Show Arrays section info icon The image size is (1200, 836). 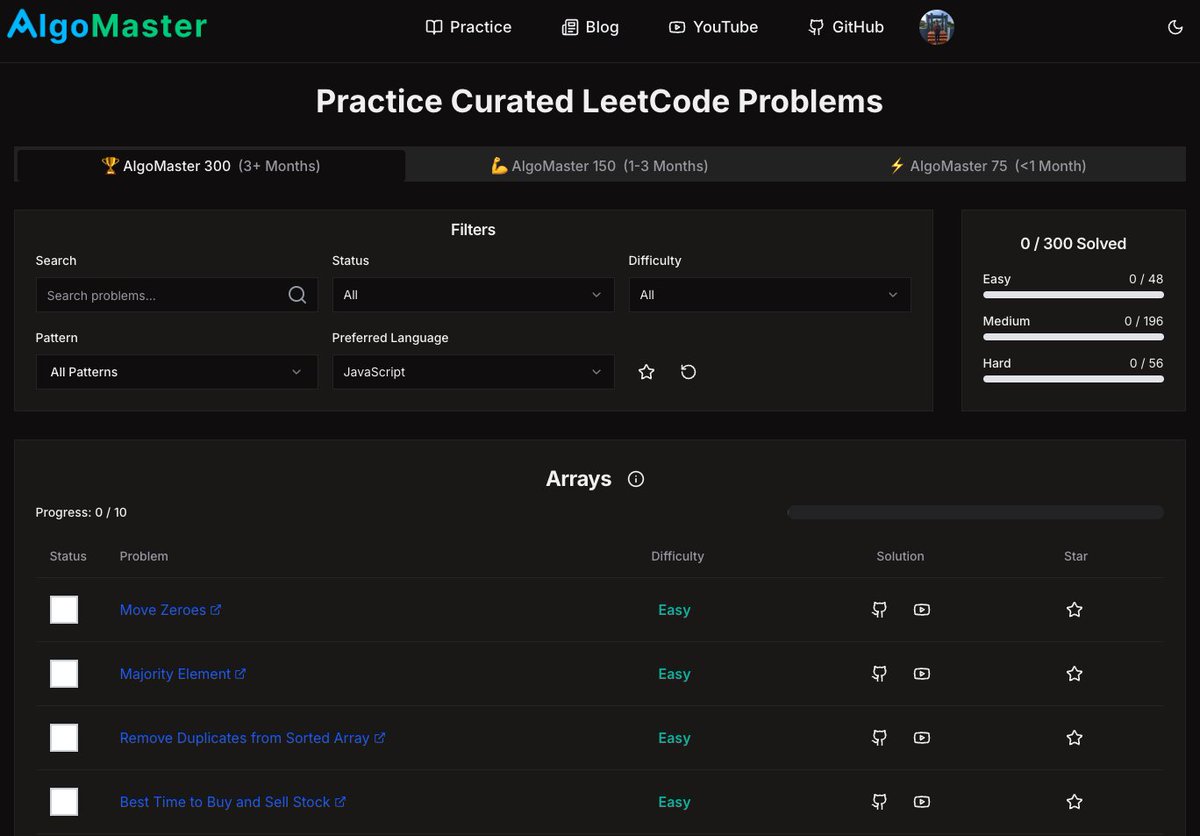pyautogui.click(x=636, y=479)
